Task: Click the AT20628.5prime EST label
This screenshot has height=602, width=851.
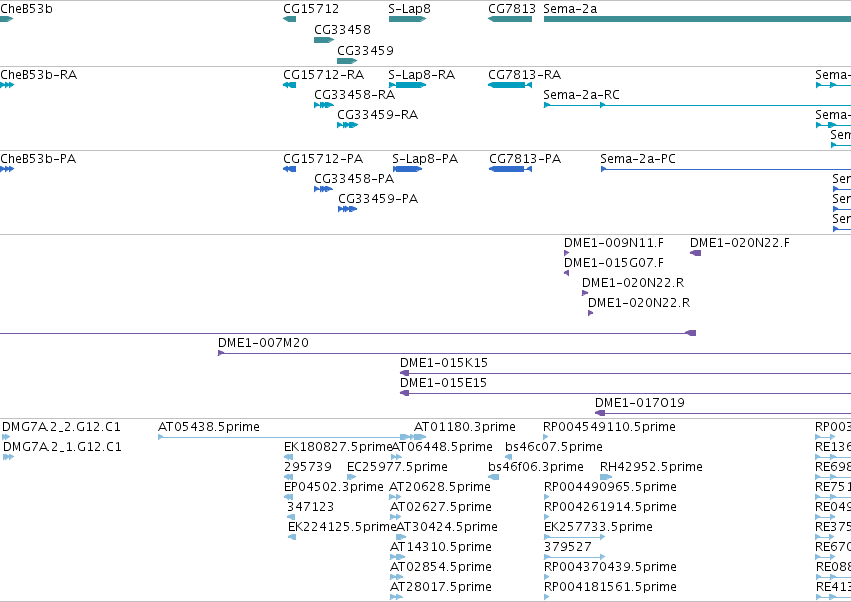Action: click(x=440, y=487)
